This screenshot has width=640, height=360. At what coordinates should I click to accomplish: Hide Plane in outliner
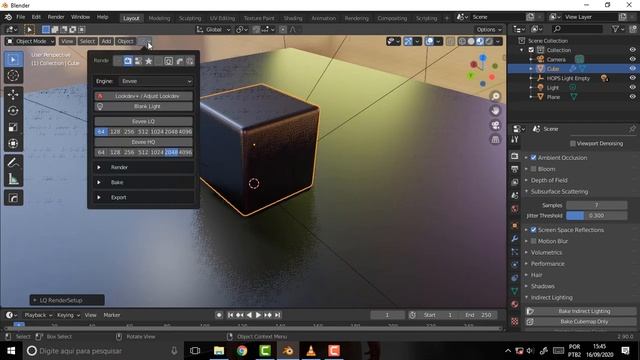click(x=632, y=97)
